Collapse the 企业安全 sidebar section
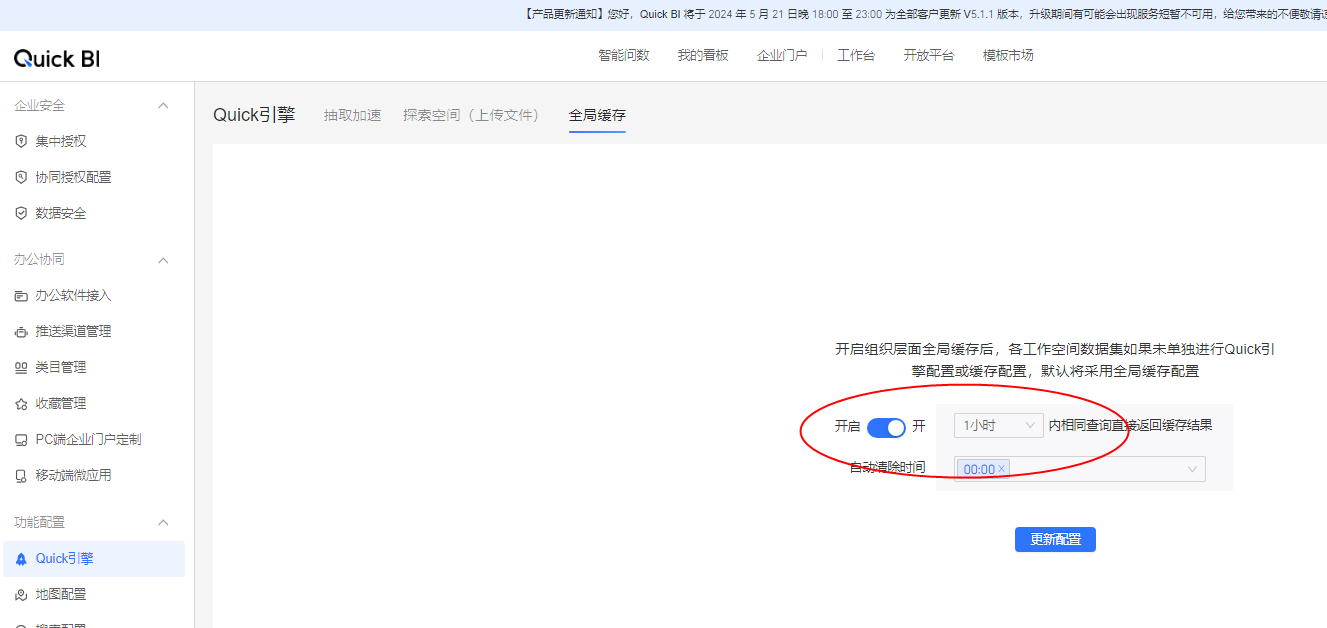 [x=164, y=105]
